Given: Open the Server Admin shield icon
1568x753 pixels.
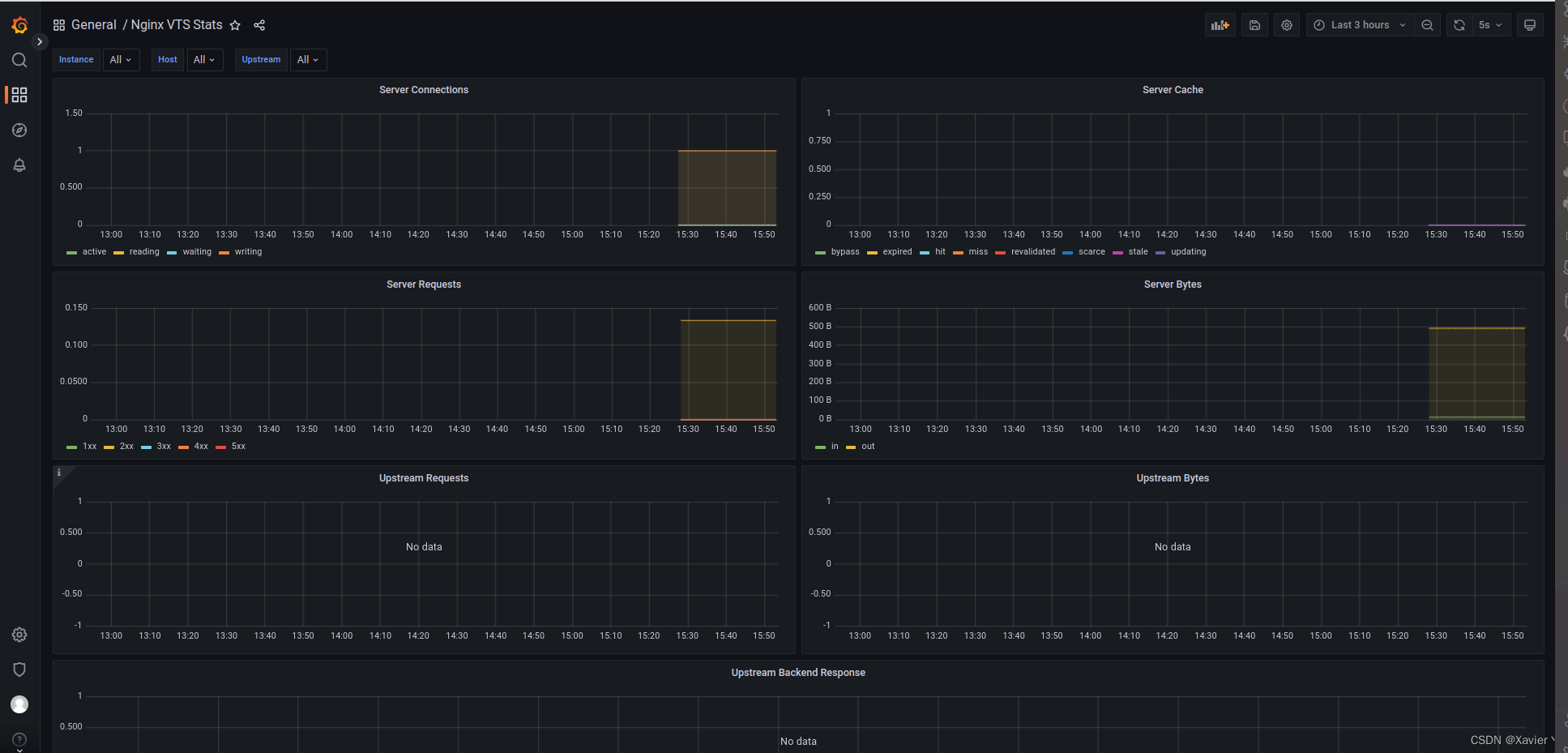Looking at the screenshot, I should (x=19, y=670).
